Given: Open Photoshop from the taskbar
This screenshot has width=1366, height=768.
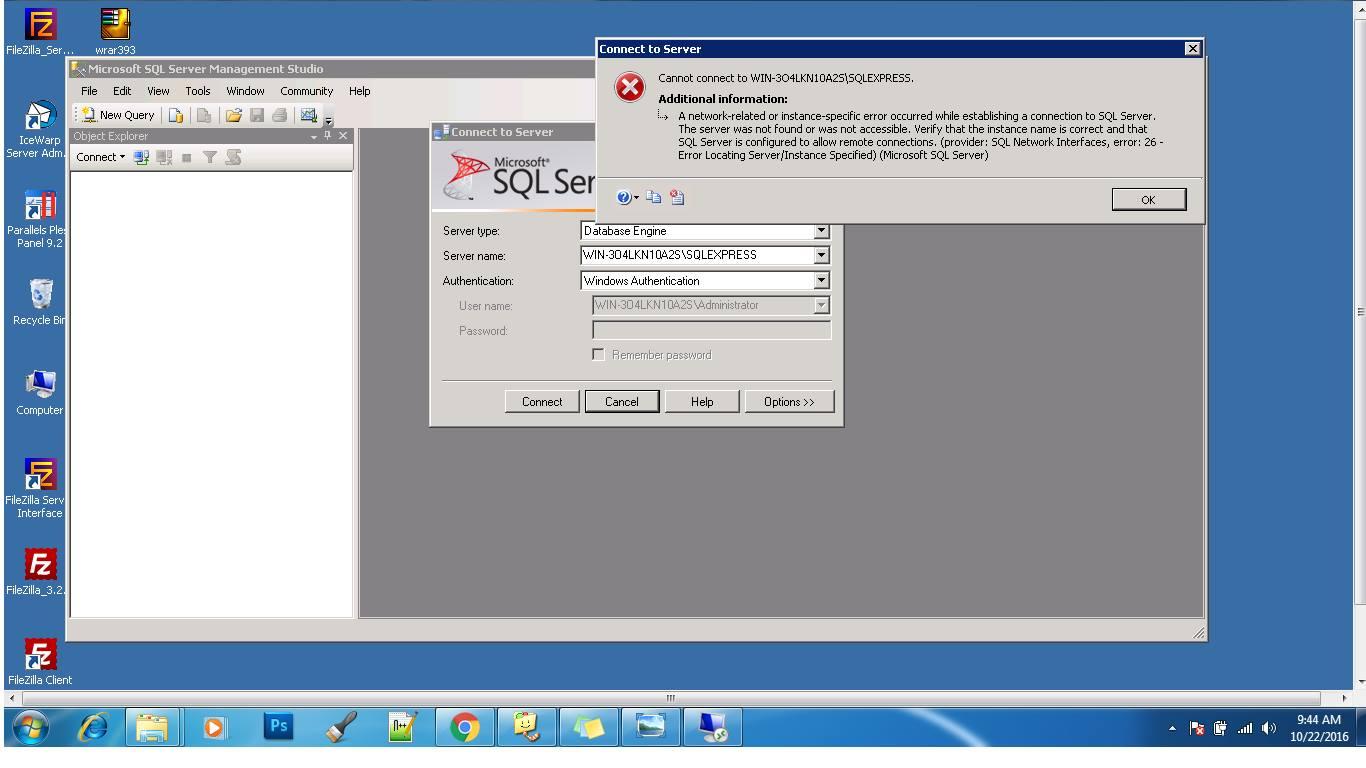Looking at the screenshot, I should click(278, 727).
